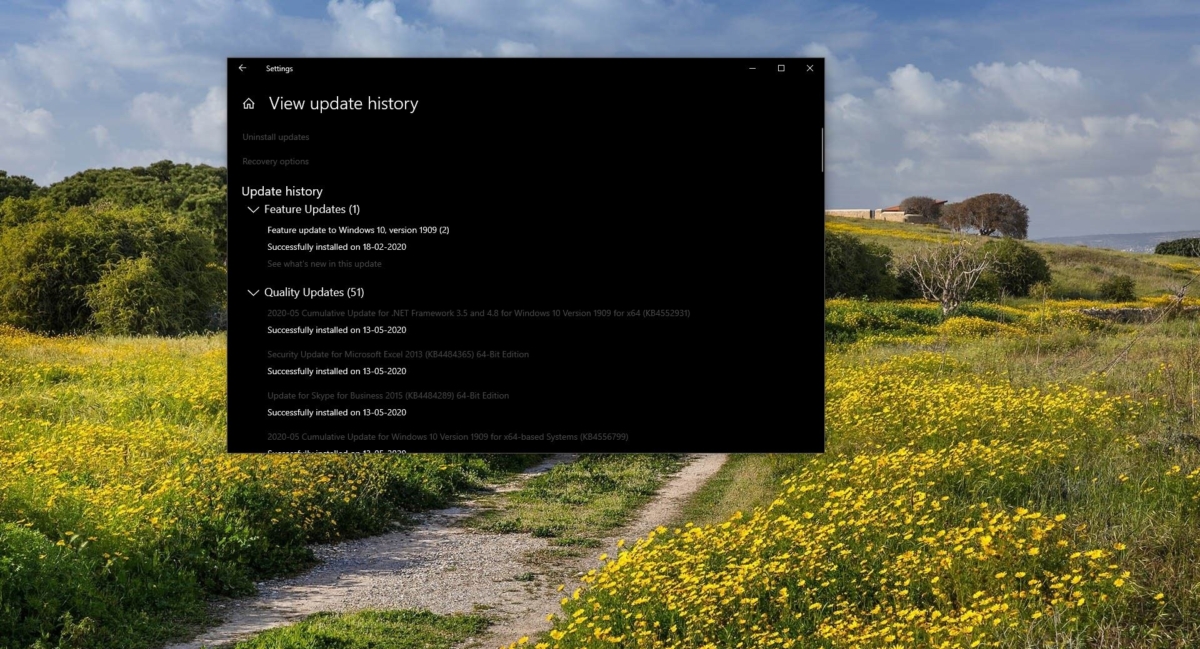Image resolution: width=1200 pixels, height=649 pixels.
Task: Select Feature update to Windows 10 version 1909
Action: pyautogui.click(x=358, y=230)
